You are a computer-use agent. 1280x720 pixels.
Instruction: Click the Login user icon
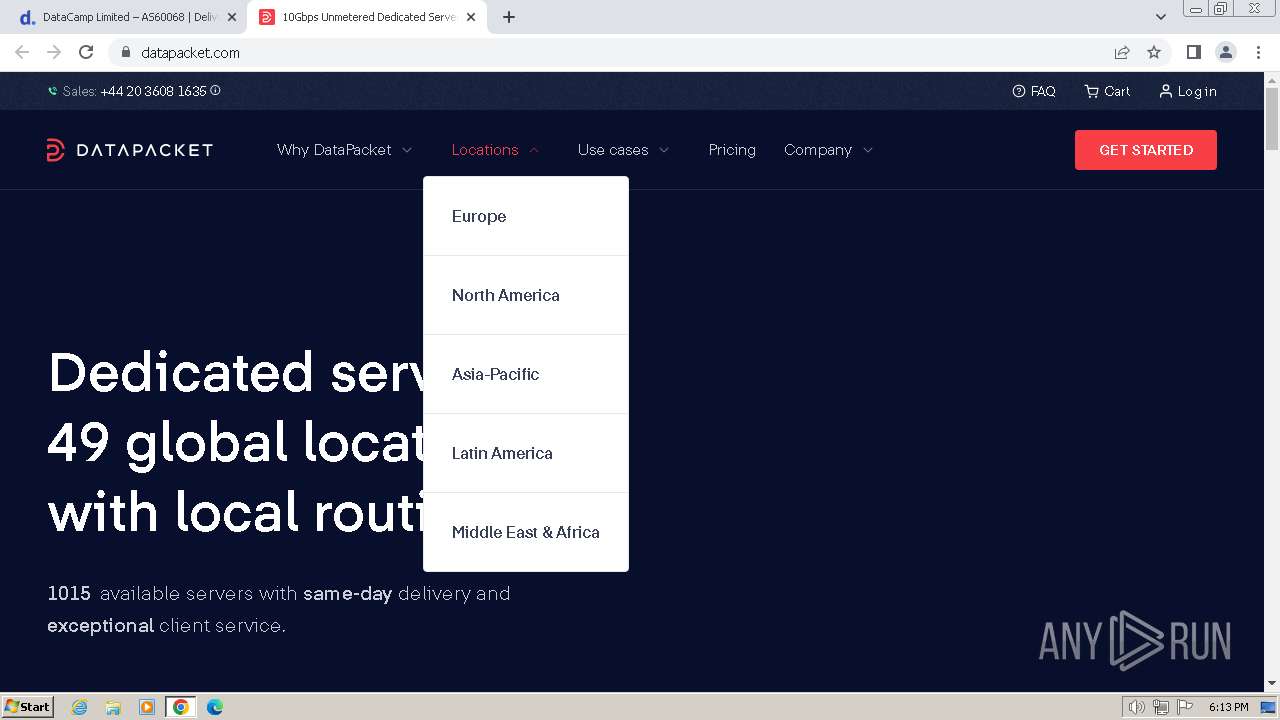coord(1165,91)
